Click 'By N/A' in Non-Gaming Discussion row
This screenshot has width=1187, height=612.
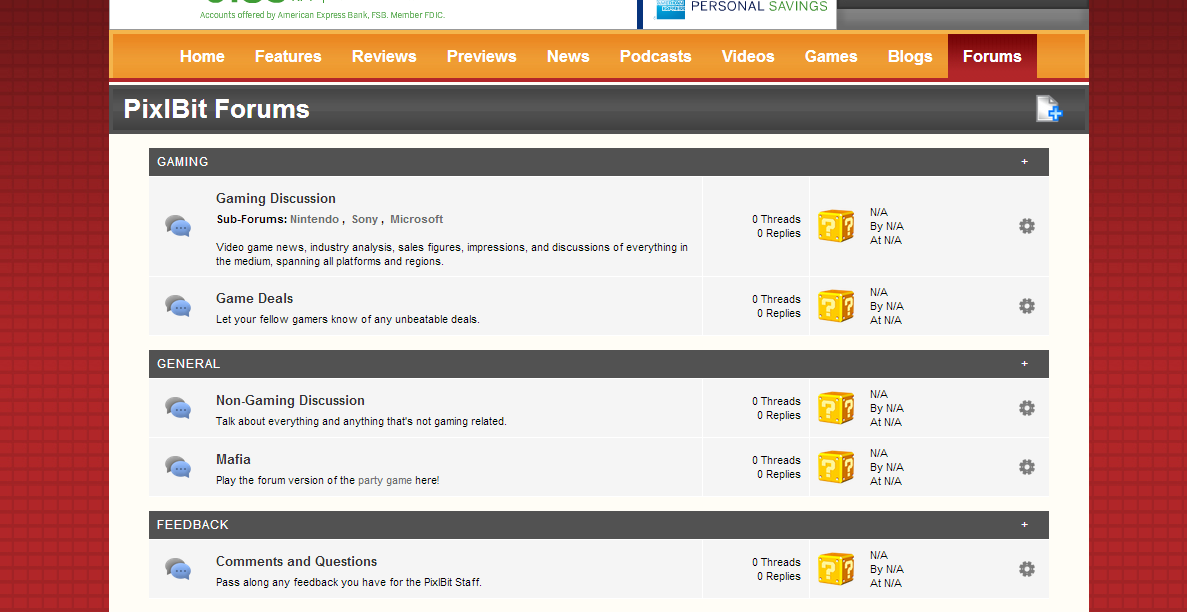coord(886,407)
